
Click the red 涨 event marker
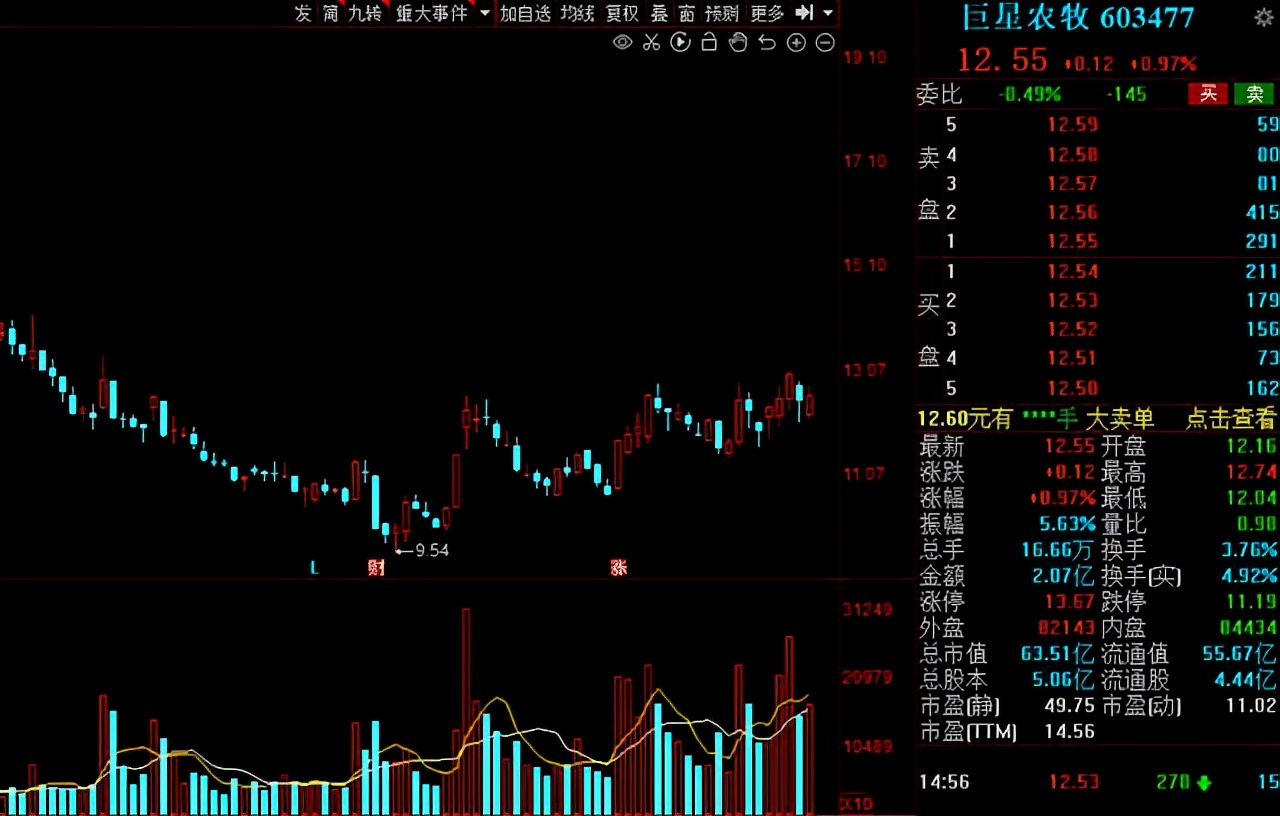tap(619, 568)
